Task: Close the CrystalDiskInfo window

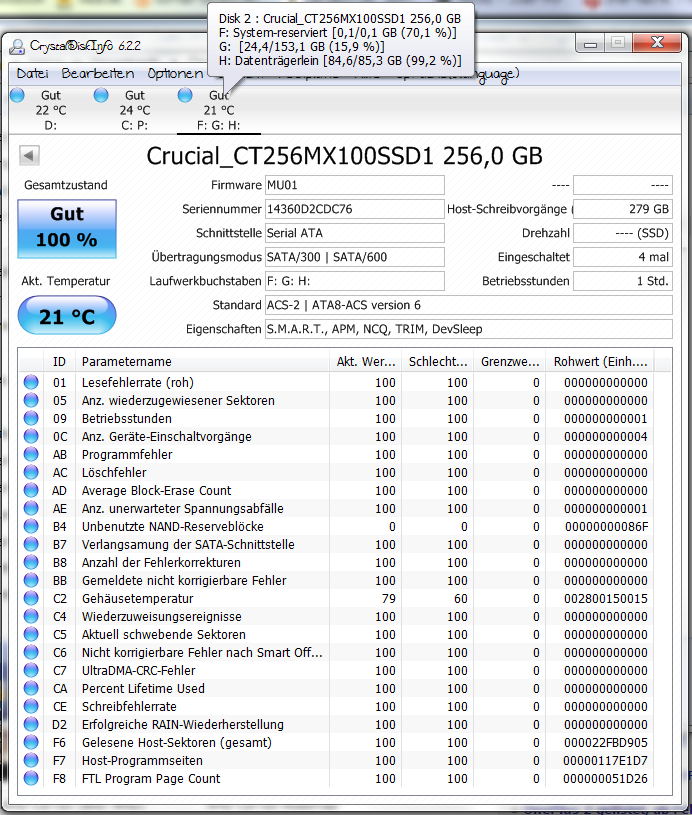Action: coord(657,43)
